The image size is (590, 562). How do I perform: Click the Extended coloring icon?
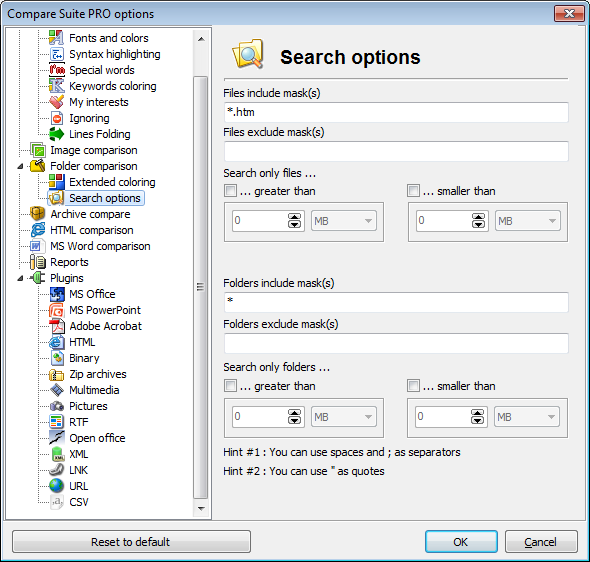(56, 182)
